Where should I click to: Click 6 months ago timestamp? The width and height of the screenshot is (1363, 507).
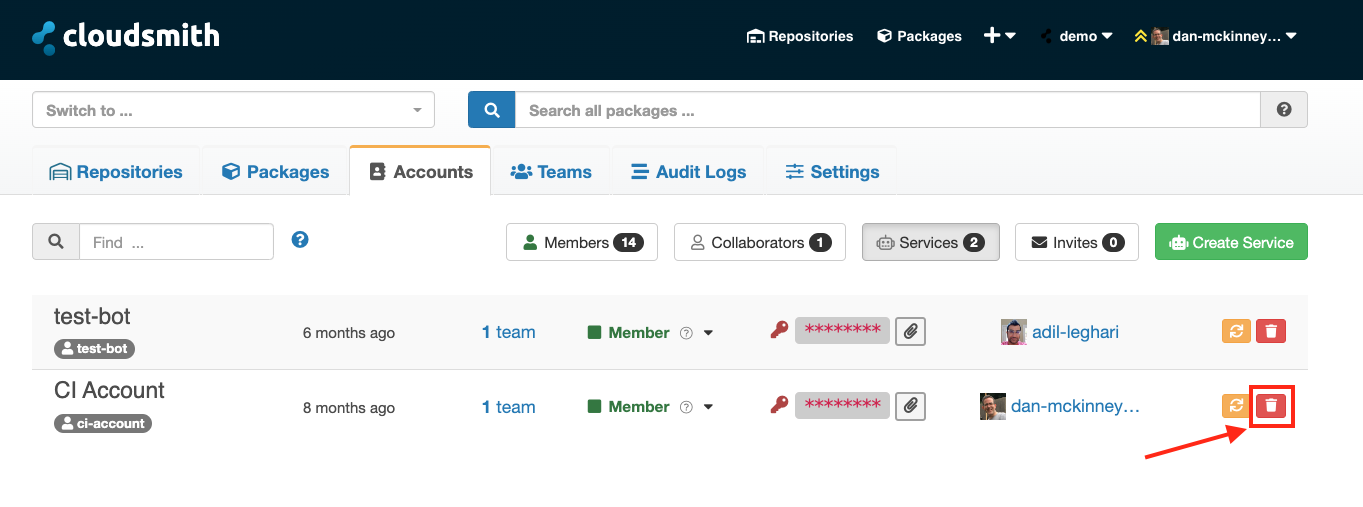click(x=349, y=333)
